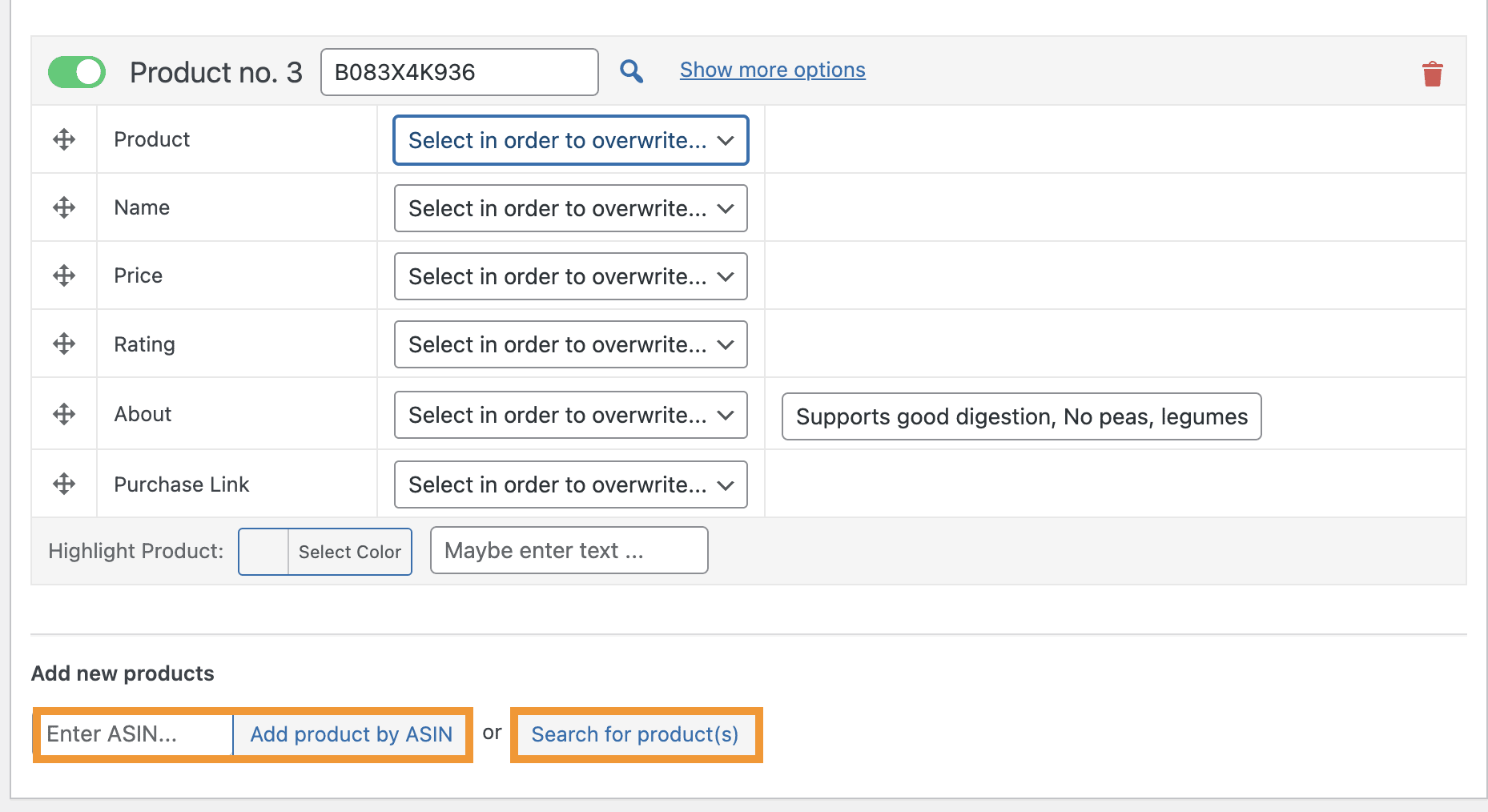
Task: Click the move handle for the Rating row
Action: tap(63, 344)
